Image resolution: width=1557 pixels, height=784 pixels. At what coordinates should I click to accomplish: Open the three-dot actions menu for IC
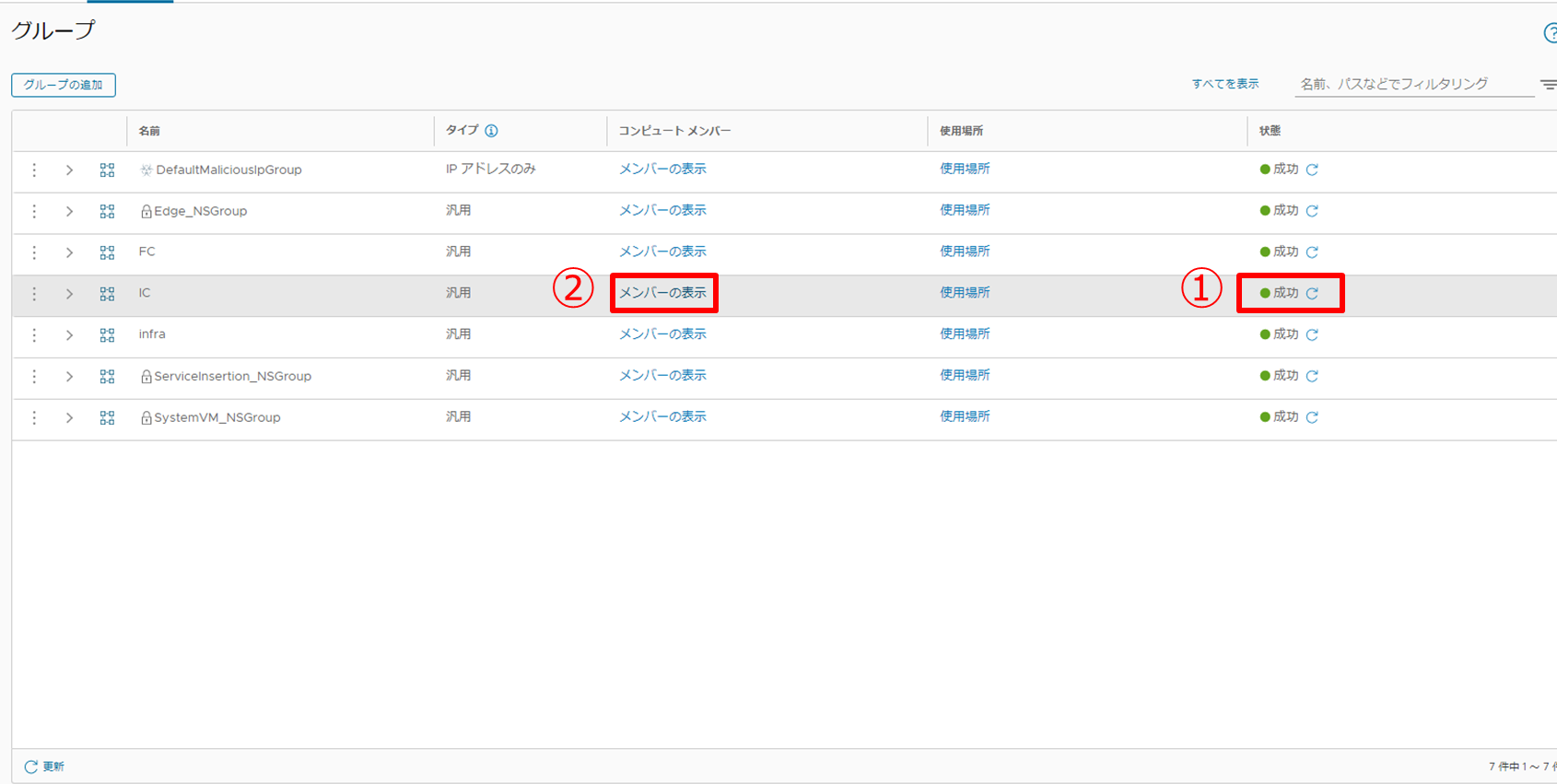click(x=34, y=294)
